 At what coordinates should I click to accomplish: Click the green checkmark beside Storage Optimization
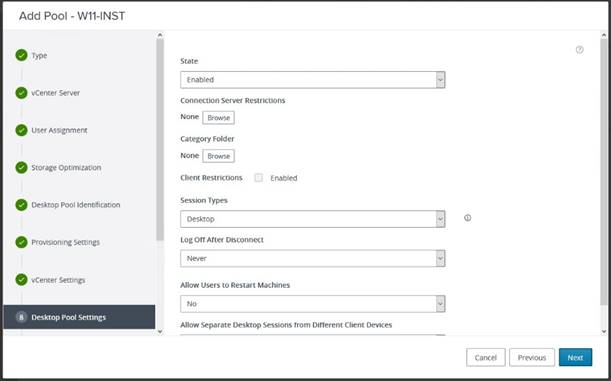[x=21, y=168]
